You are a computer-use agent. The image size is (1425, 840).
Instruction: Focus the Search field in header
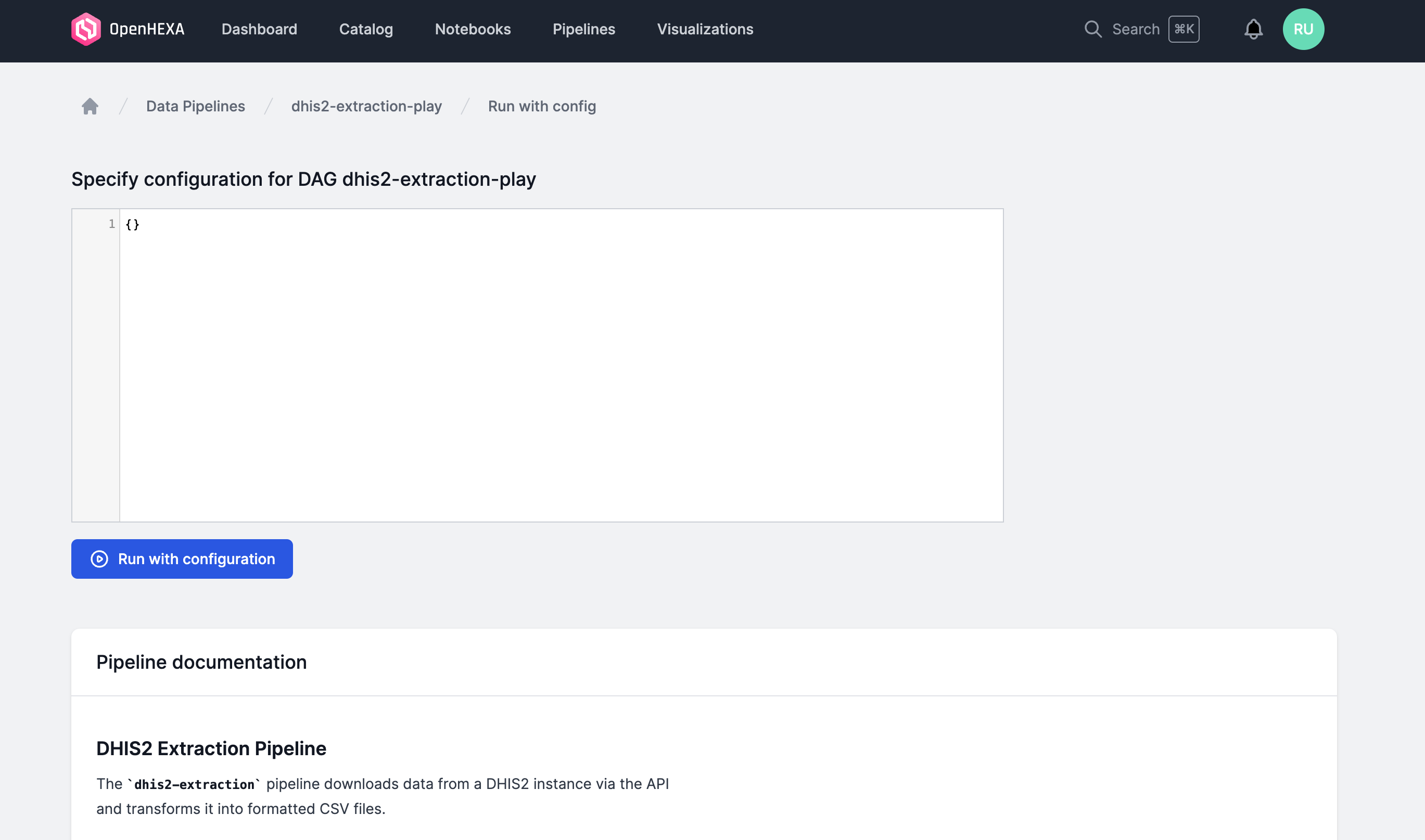1141,30
